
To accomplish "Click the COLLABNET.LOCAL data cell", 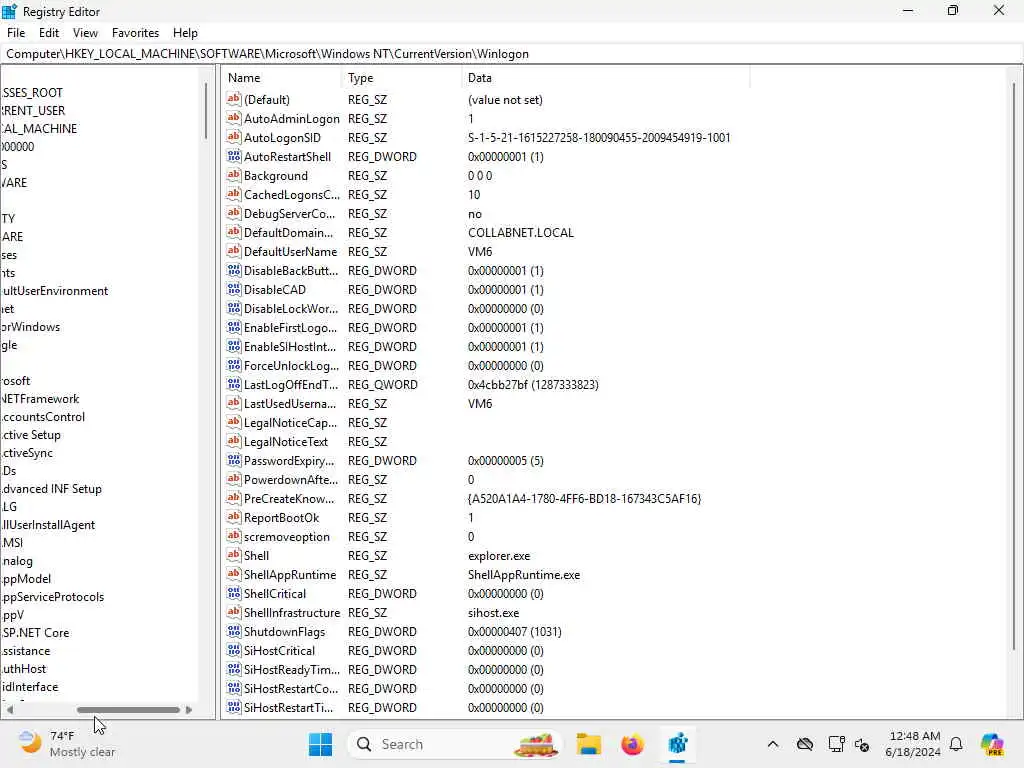I will (520, 232).
